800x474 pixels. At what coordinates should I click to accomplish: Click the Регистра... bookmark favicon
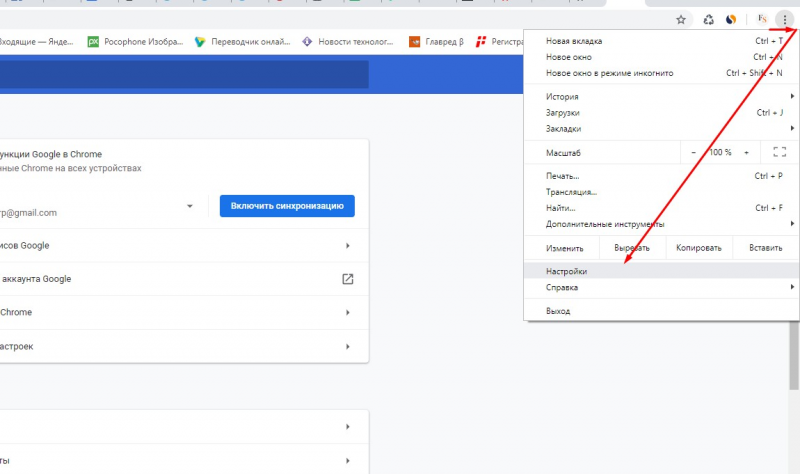pyautogui.click(x=481, y=42)
